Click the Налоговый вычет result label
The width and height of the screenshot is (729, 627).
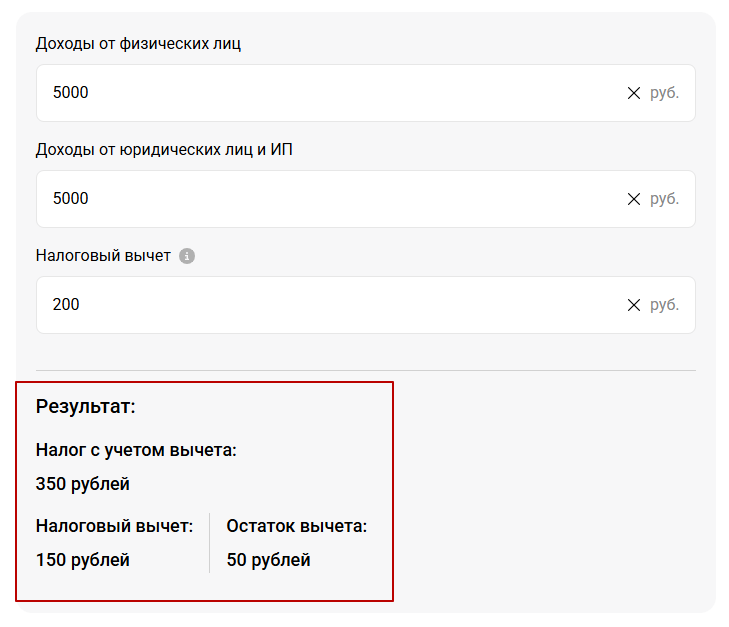(114, 526)
